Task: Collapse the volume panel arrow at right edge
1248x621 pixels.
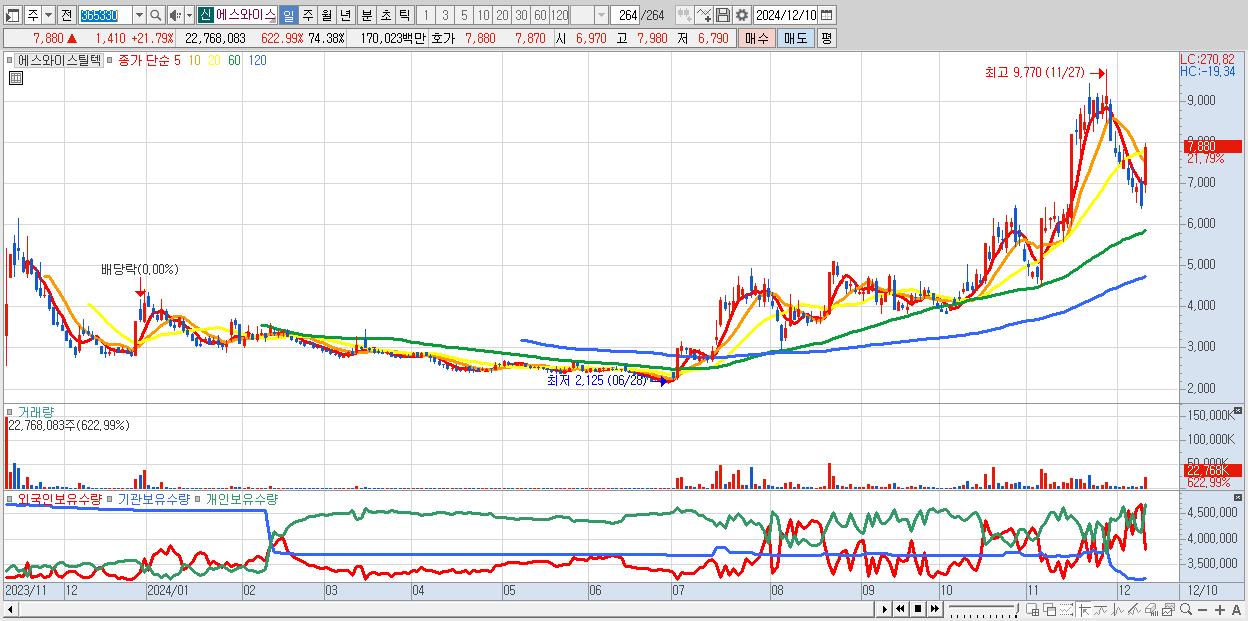Action: pyautogui.click(x=1240, y=411)
